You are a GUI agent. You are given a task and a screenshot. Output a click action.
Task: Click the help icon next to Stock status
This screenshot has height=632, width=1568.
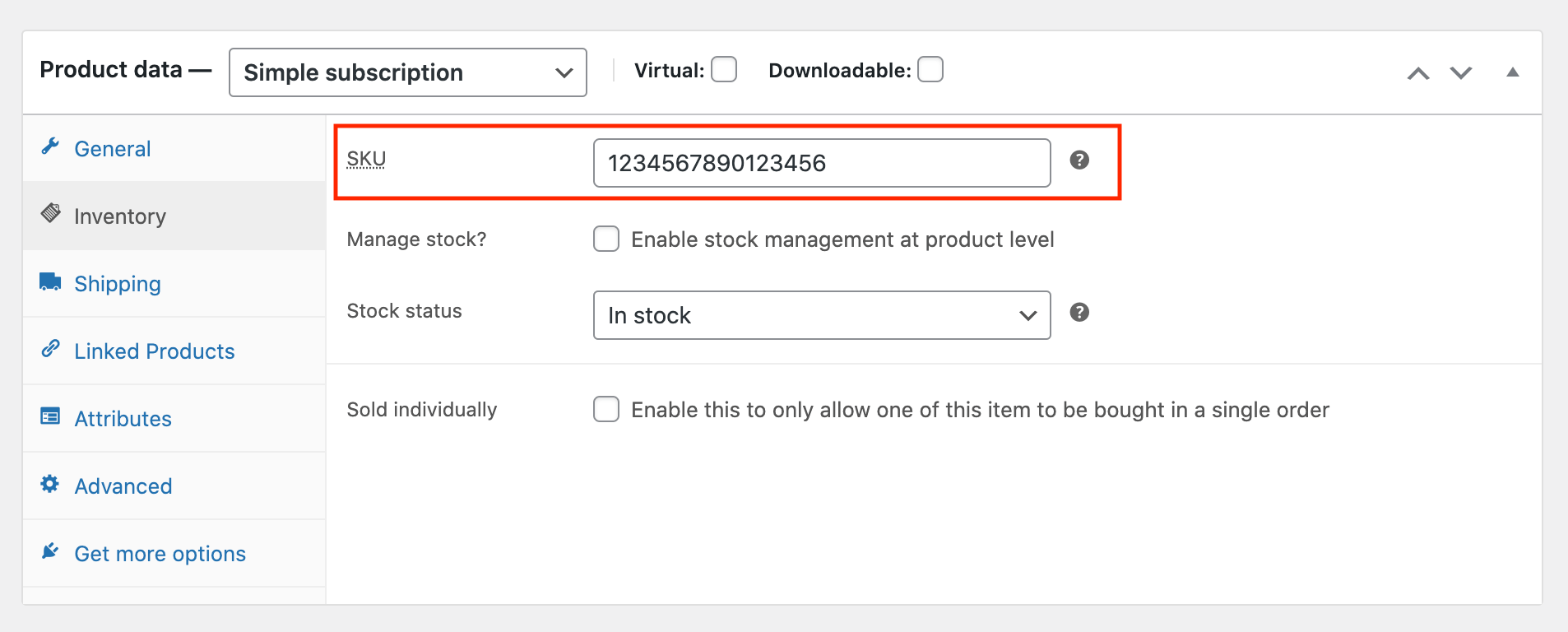point(1079,312)
